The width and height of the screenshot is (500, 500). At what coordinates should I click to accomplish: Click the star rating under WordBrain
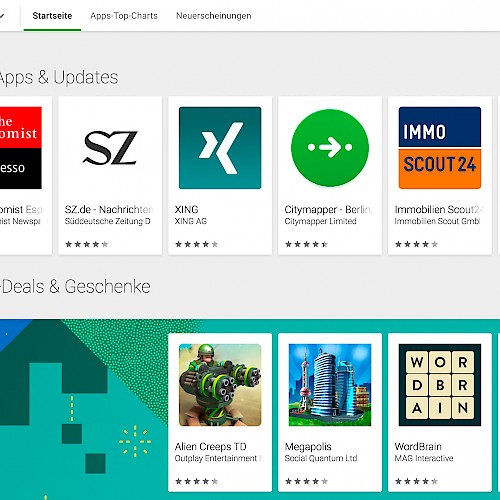click(416, 481)
